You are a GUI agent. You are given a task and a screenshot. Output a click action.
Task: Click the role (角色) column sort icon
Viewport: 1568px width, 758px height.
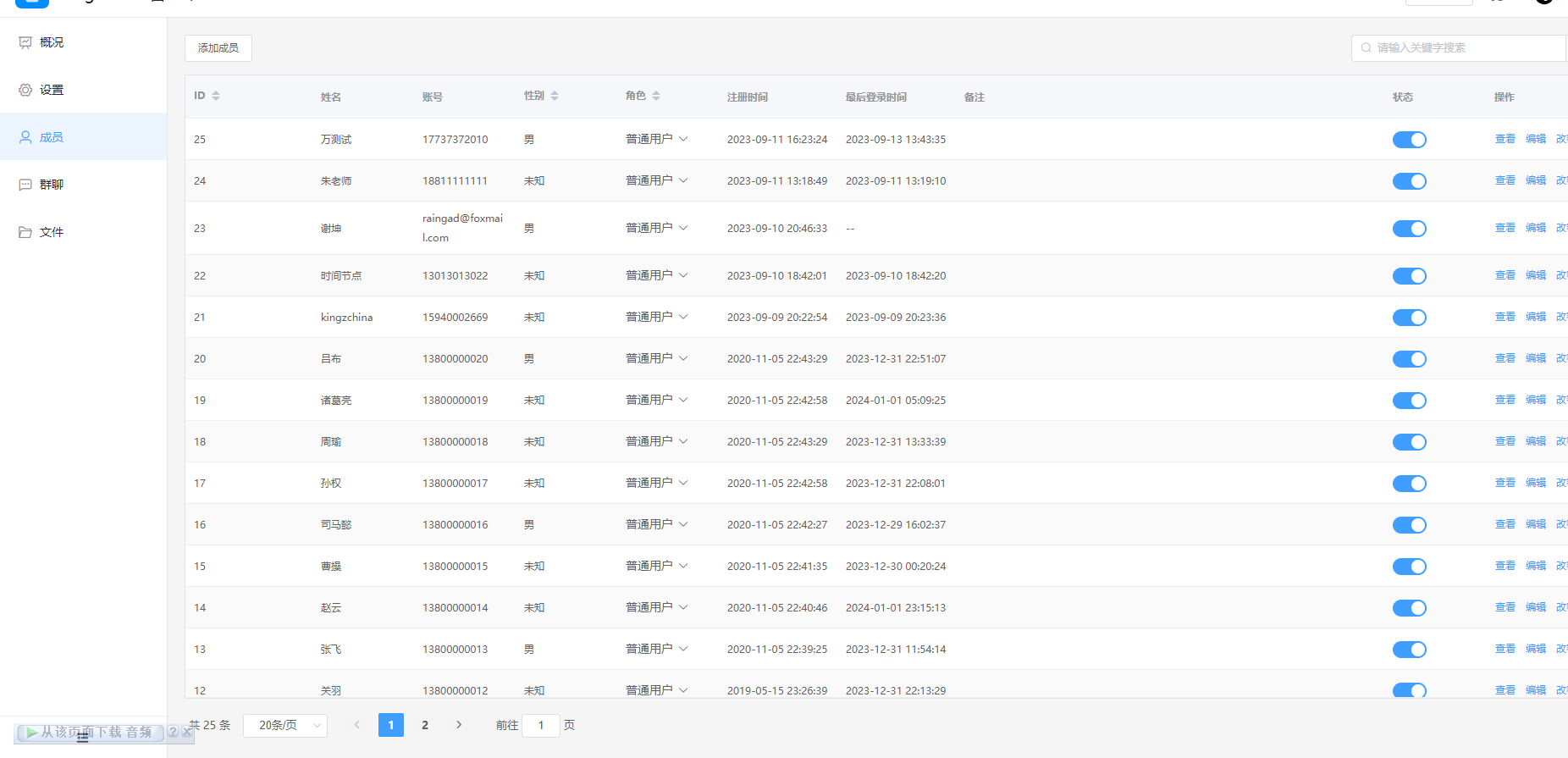pyautogui.click(x=656, y=96)
